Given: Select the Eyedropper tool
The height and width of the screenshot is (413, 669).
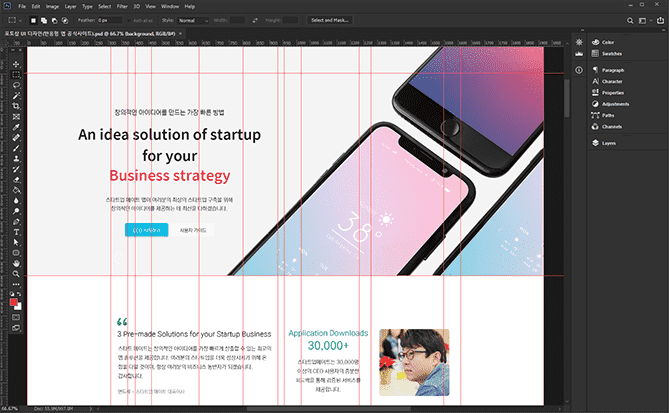Looking at the screenshot, I should pos(16,127).
